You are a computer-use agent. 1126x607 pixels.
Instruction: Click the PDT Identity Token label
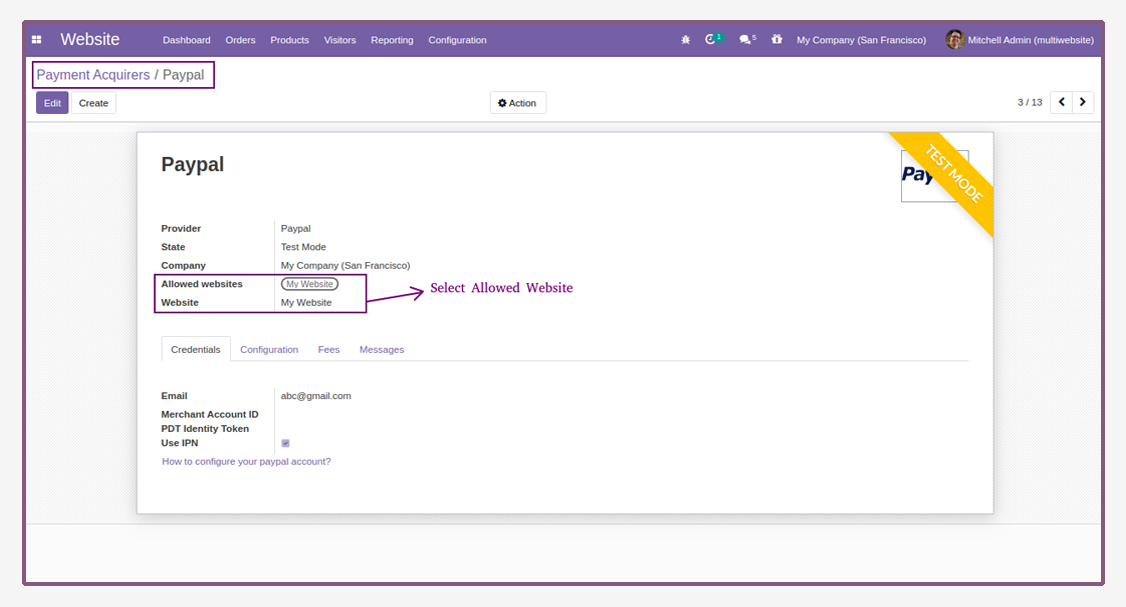tap(205, 429)
